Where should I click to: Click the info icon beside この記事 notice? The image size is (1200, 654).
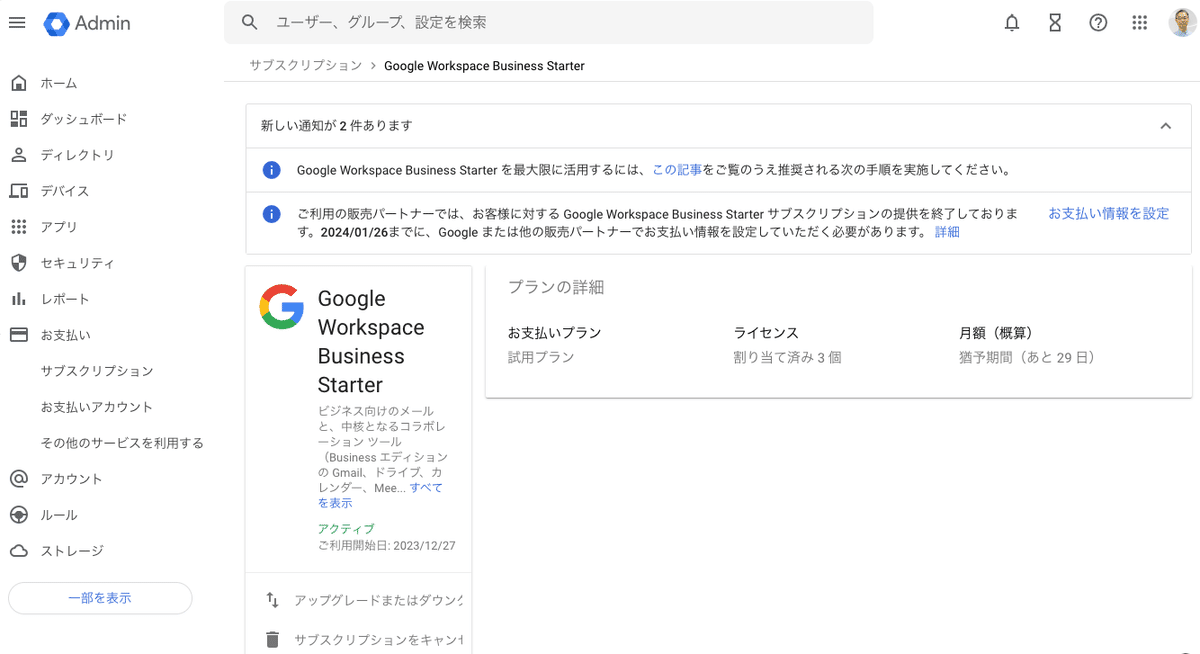[x=271, y=170]
